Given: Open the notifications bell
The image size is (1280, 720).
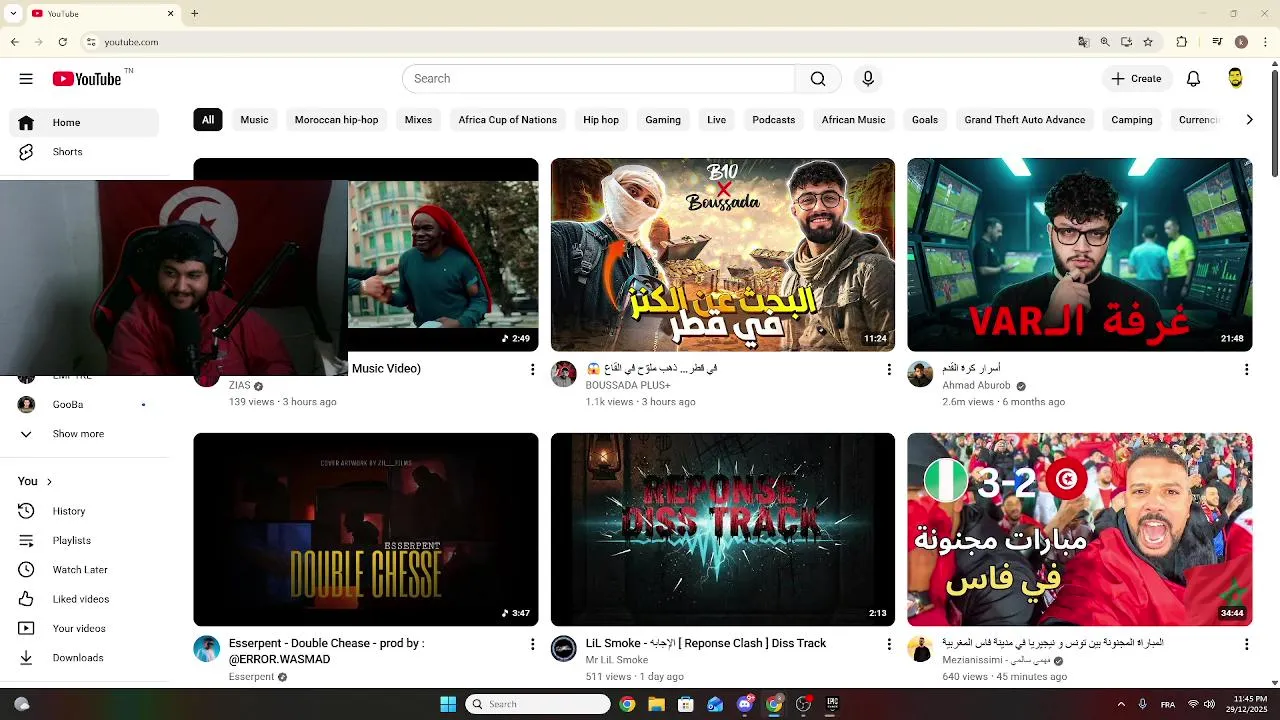Looking at the screenshot, I should [x=1193, y=79].
